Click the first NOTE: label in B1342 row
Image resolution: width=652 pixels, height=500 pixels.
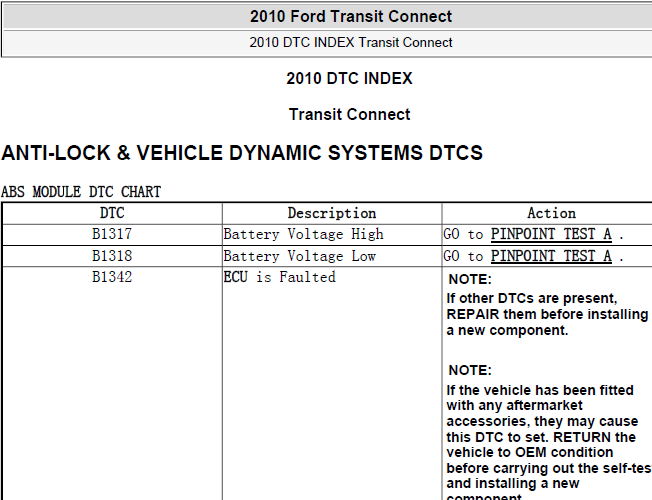click(470, 279)
